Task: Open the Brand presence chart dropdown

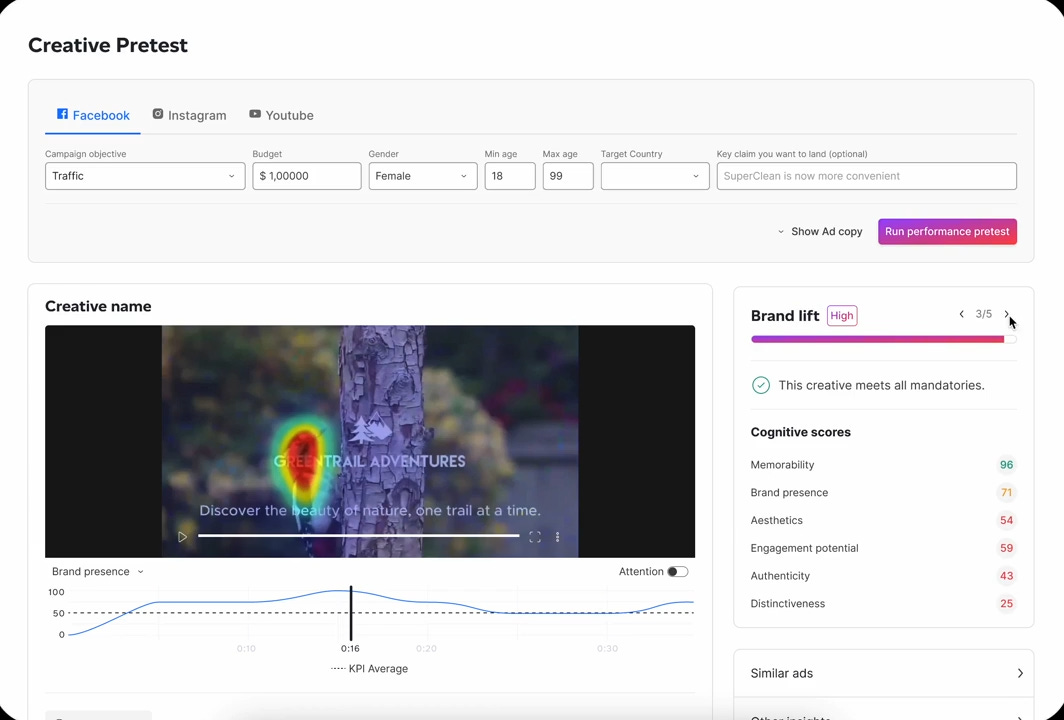Action: click(98, 571)
